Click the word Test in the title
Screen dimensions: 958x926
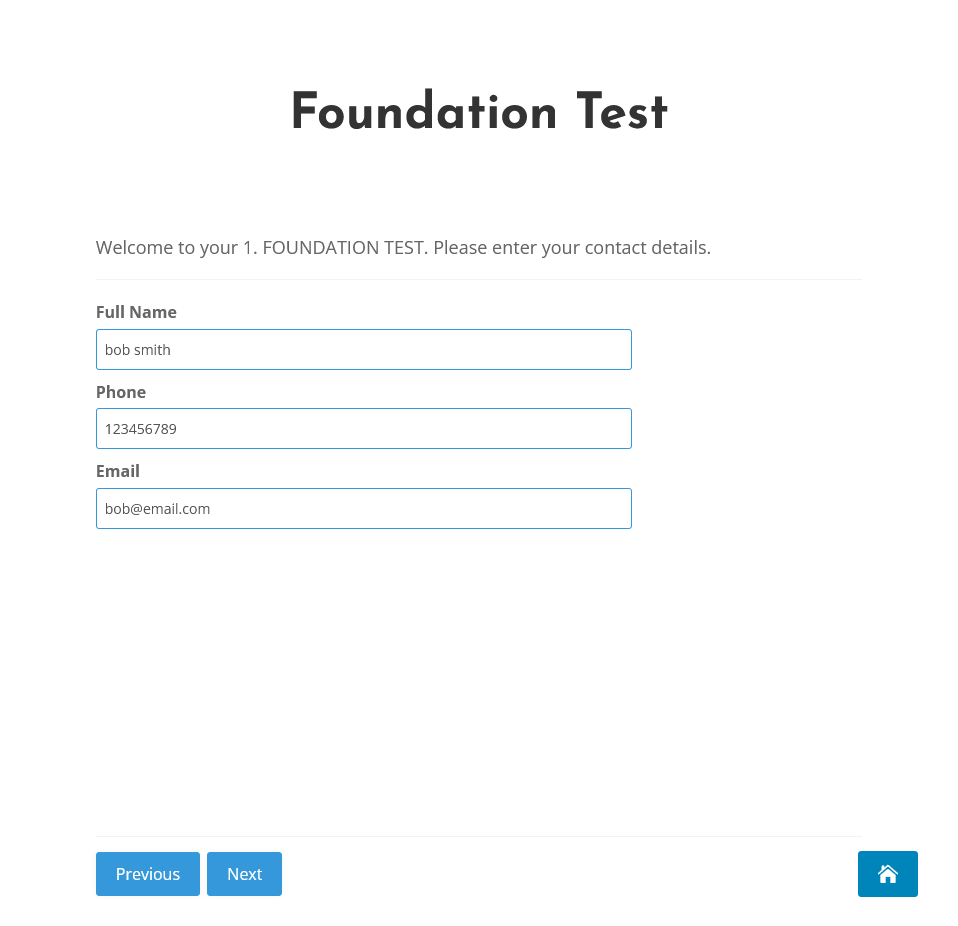(622, 111)
